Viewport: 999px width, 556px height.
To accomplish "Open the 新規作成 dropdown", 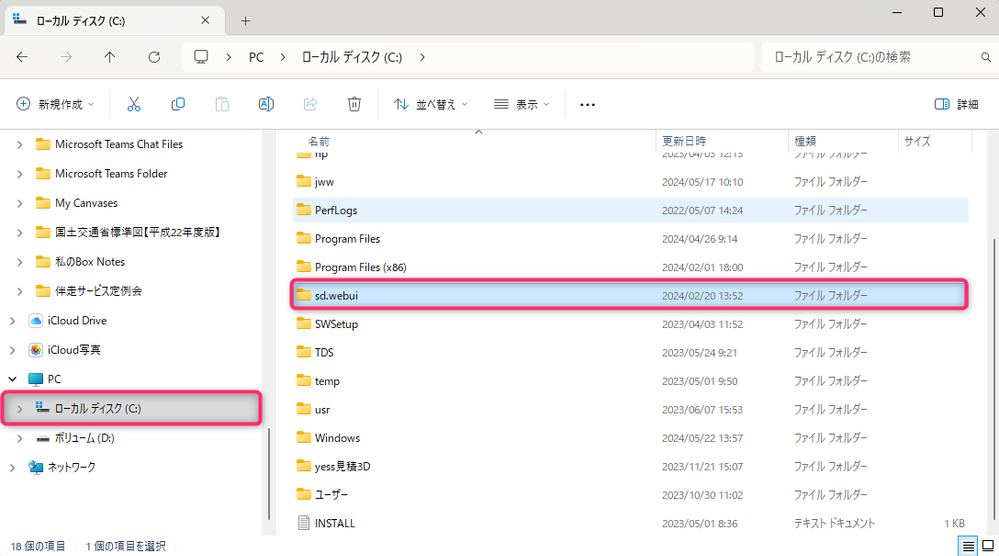I will click(55, 104).
